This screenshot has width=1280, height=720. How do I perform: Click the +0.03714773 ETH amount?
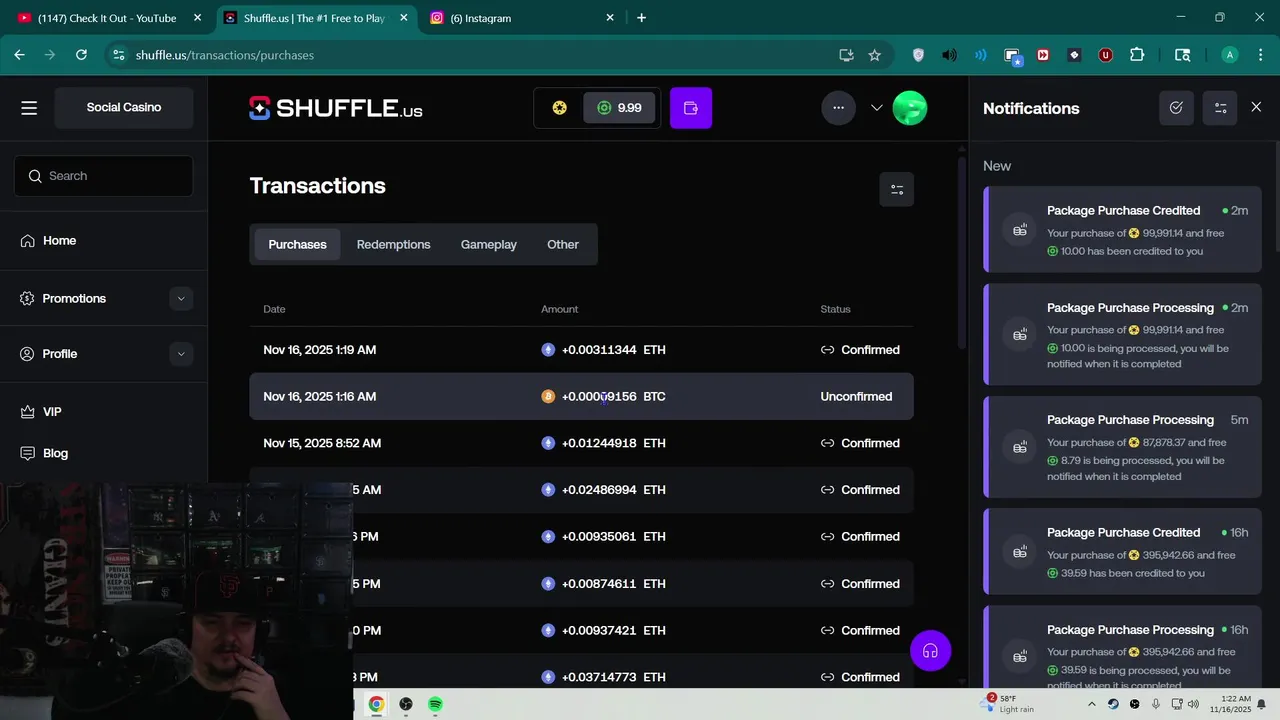coord(613,677)
